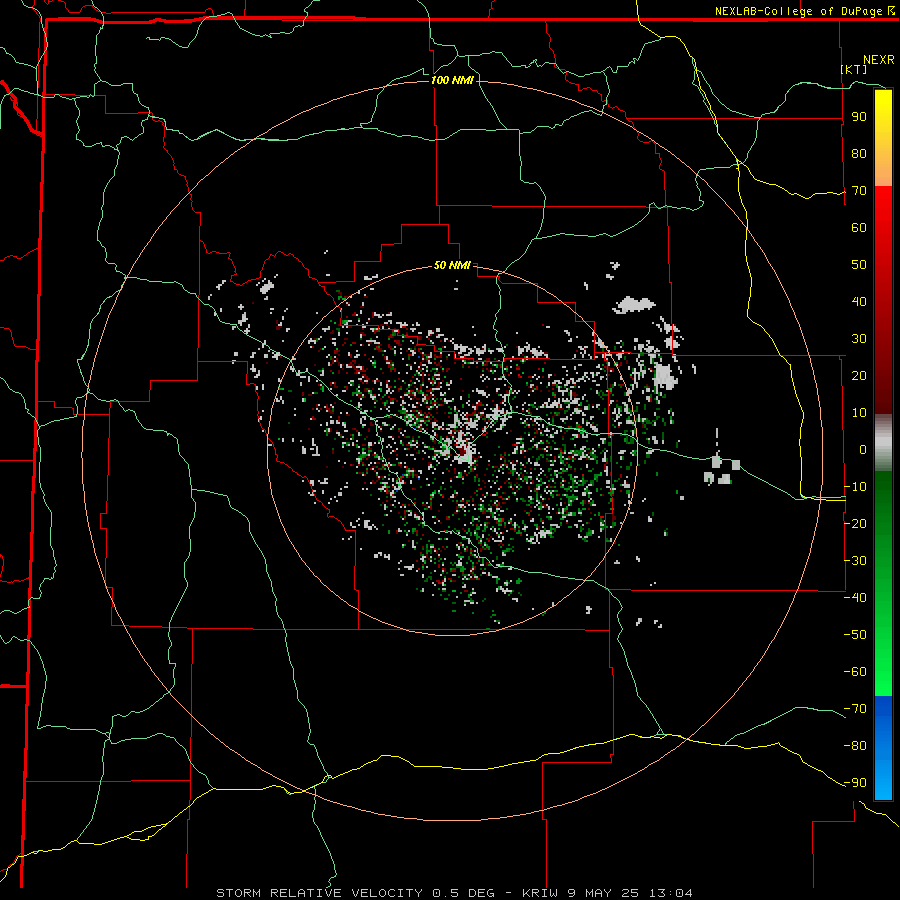Click the -10 value on velocity scale
The width and height of the screenshot is (900, 900).
(855, 487)
